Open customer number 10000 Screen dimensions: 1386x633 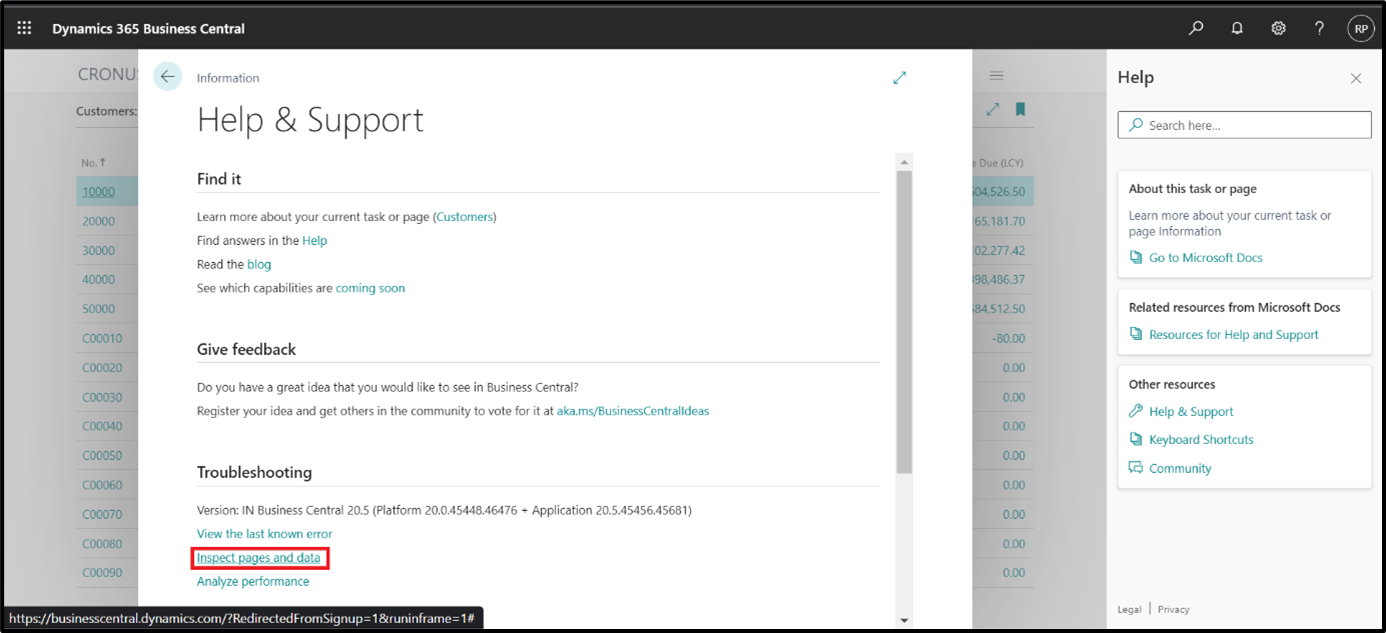click(x=98, y=192)
